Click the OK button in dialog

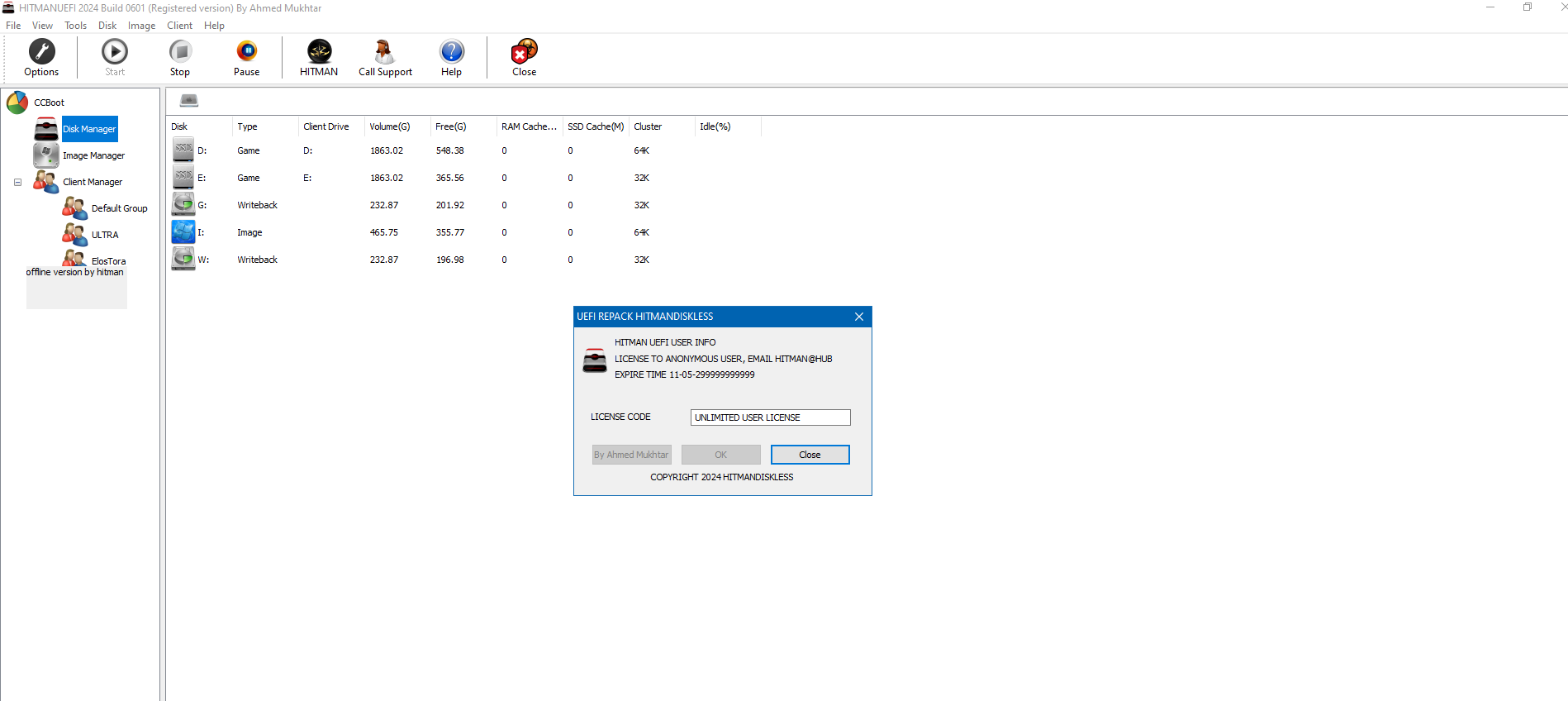click(x=721, y=455)
